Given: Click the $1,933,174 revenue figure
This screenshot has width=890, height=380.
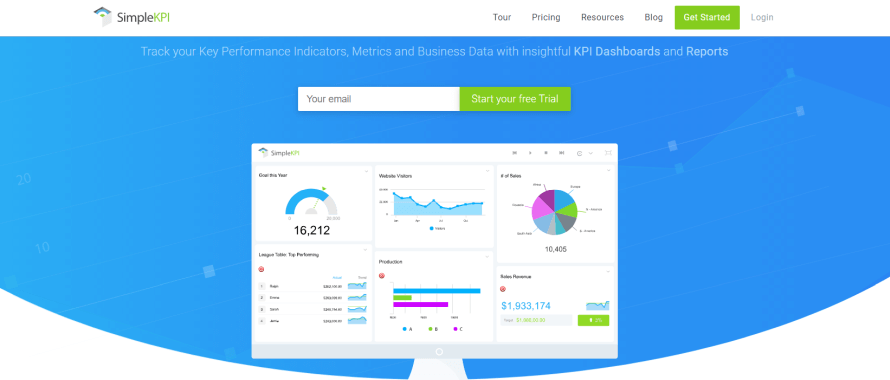Looking at the screenshot, I should click(x=526, y=306).
